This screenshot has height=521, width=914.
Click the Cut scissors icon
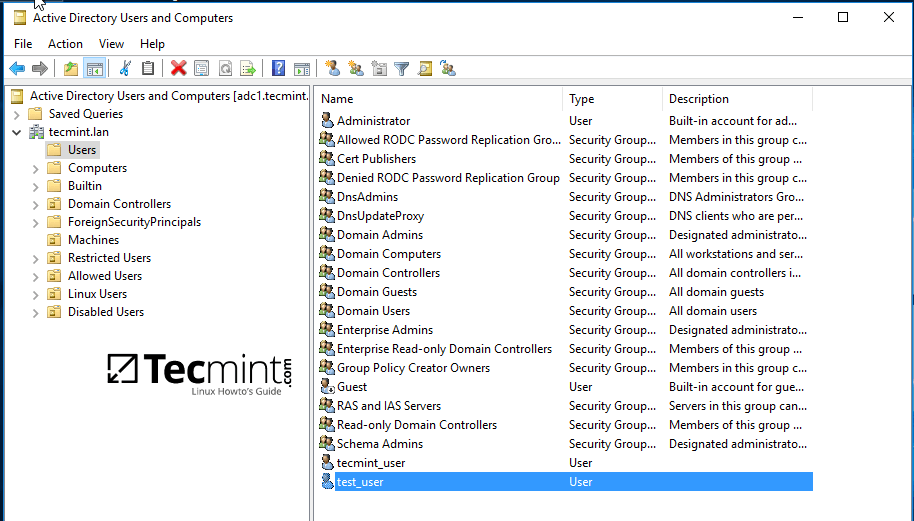[125, 69]
